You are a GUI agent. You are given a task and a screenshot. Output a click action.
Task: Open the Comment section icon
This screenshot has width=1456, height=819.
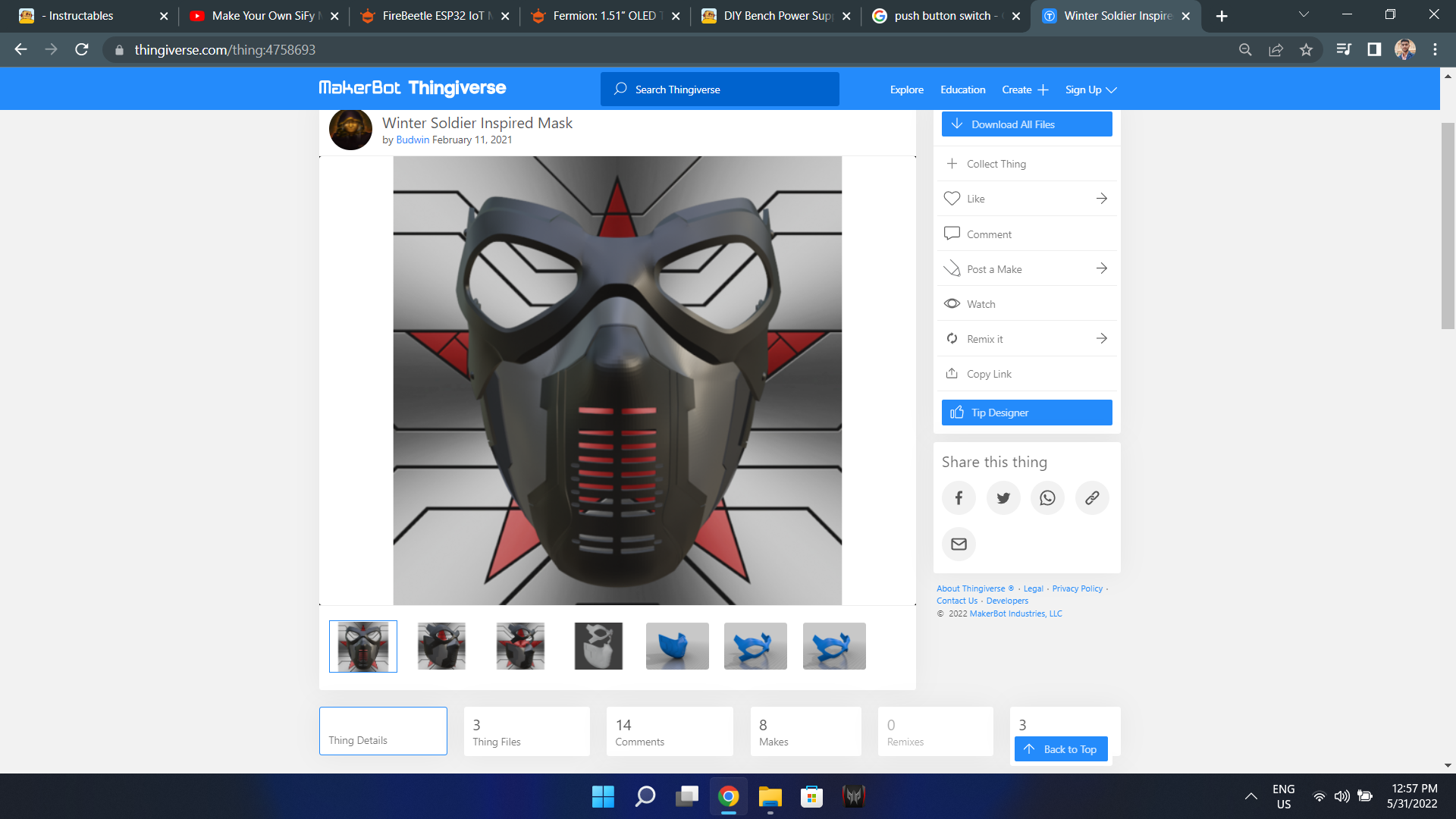[x=952, y=234]
